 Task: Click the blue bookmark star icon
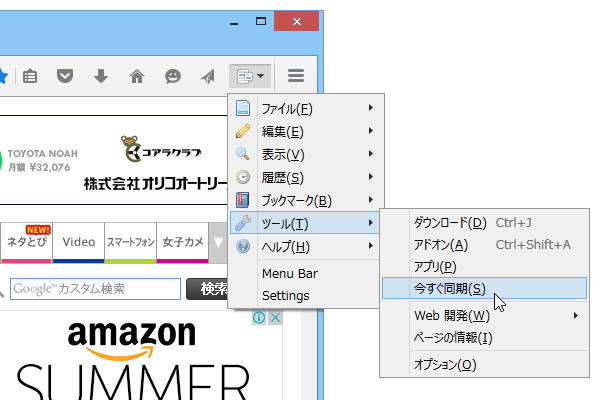click(3, 76)
